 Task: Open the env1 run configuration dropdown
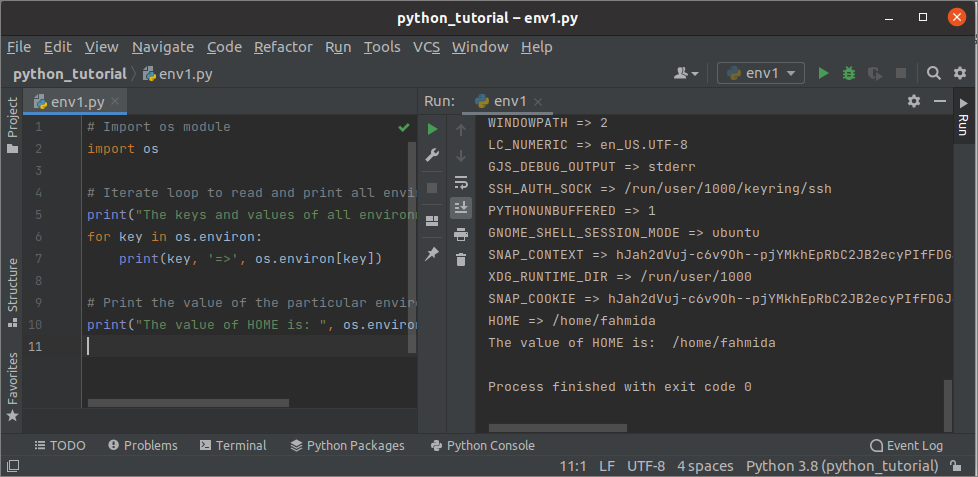pyautogui.click(x=761, y=73)
